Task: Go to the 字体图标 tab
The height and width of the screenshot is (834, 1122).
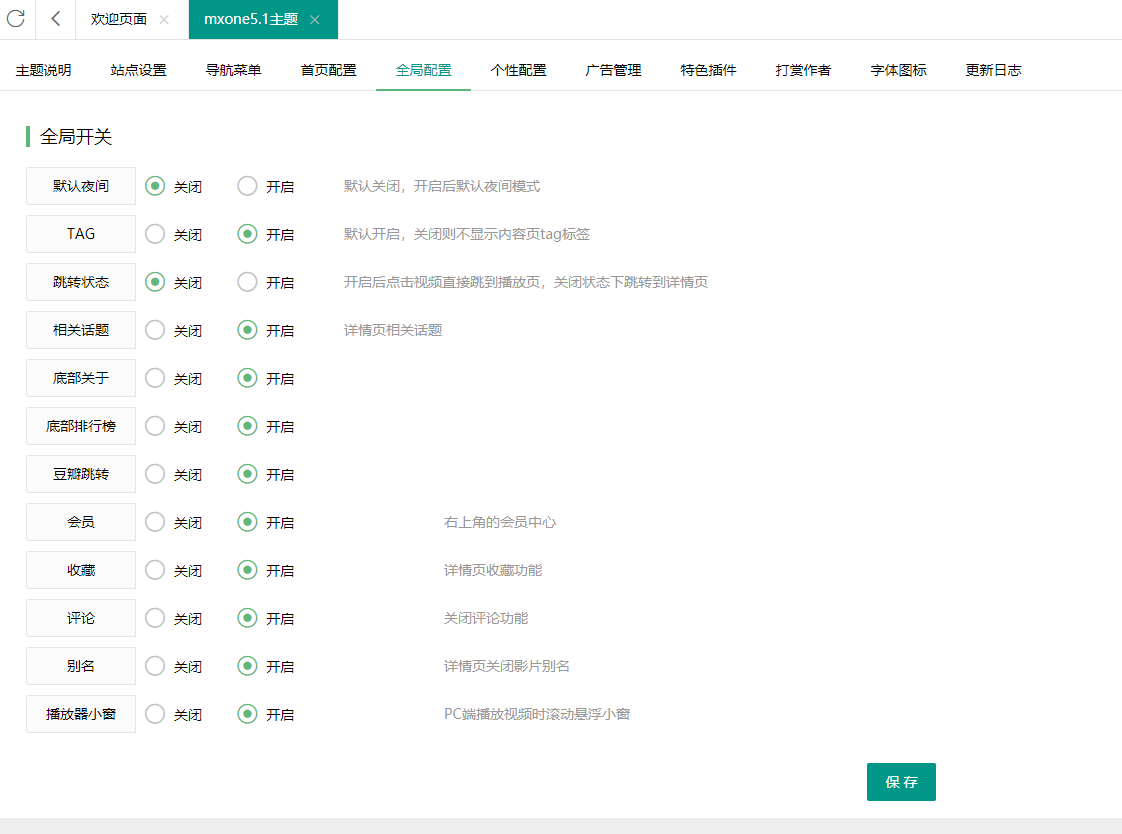Action: (x=898, y=70)
